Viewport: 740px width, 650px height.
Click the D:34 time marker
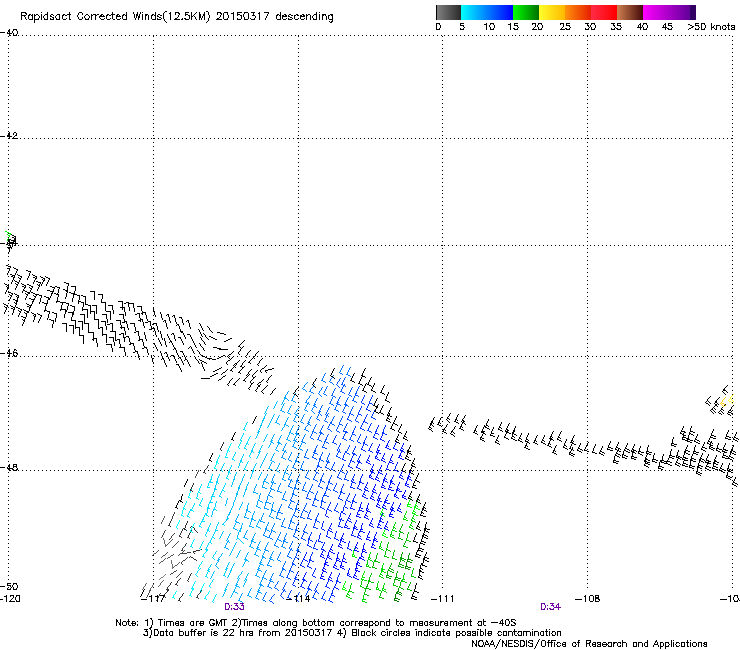(x=550, y=607)
